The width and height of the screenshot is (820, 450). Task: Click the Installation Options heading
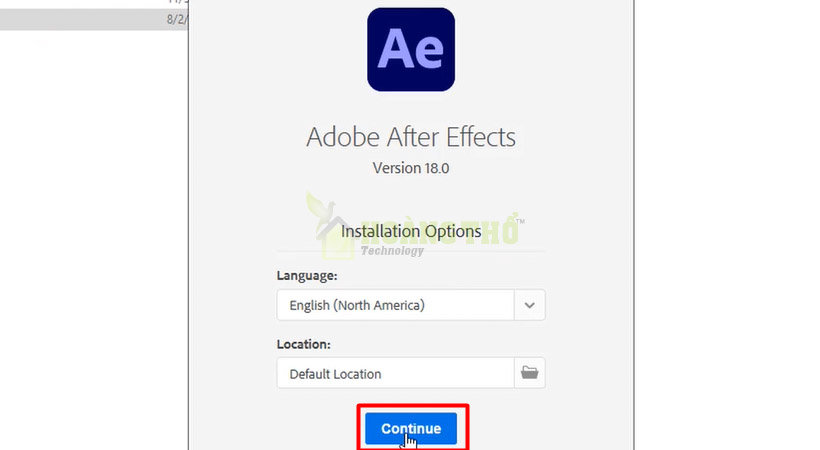click(411, 231)
